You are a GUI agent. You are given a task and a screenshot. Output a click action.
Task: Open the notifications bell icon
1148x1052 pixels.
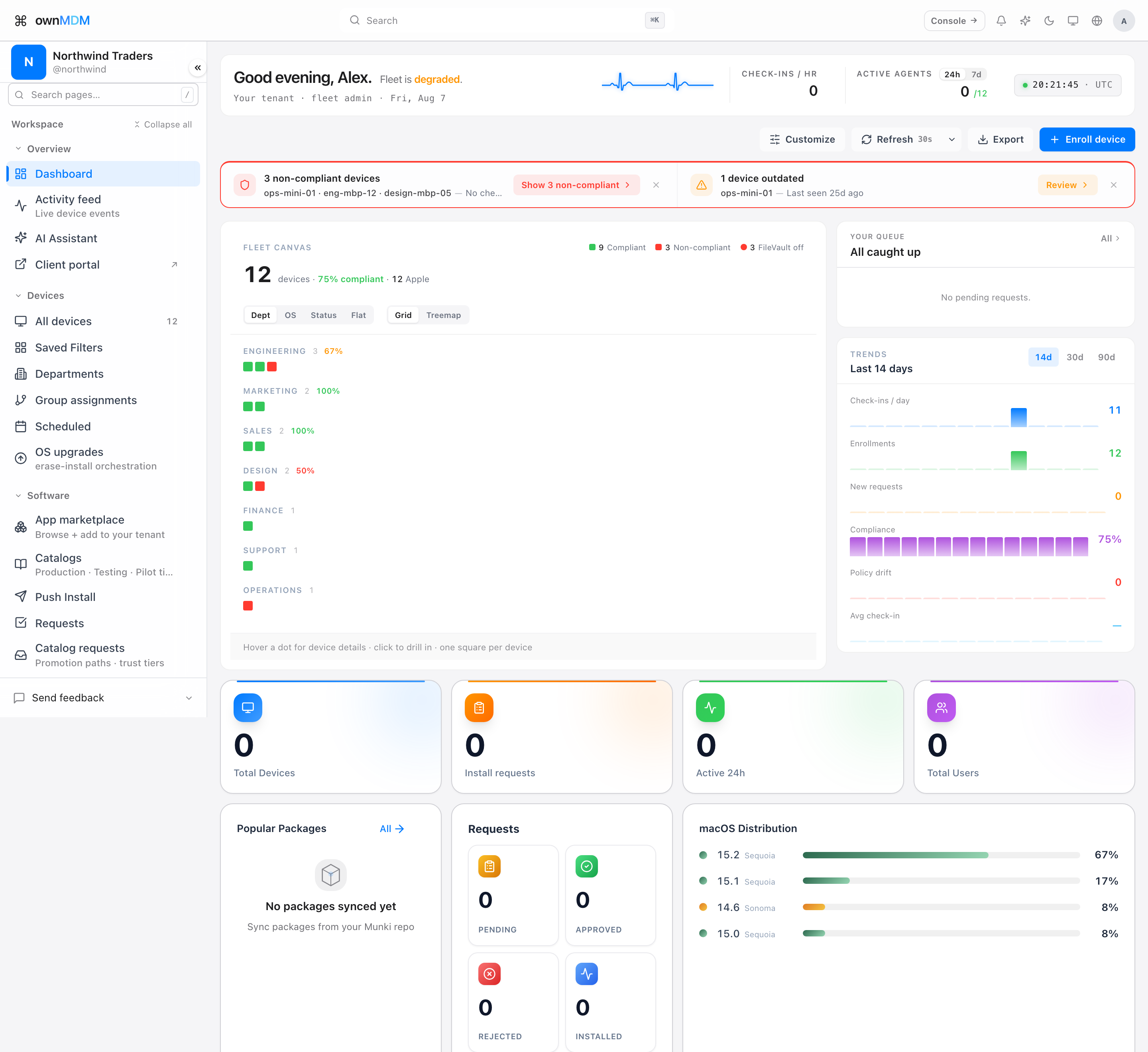click(1001, 20)
